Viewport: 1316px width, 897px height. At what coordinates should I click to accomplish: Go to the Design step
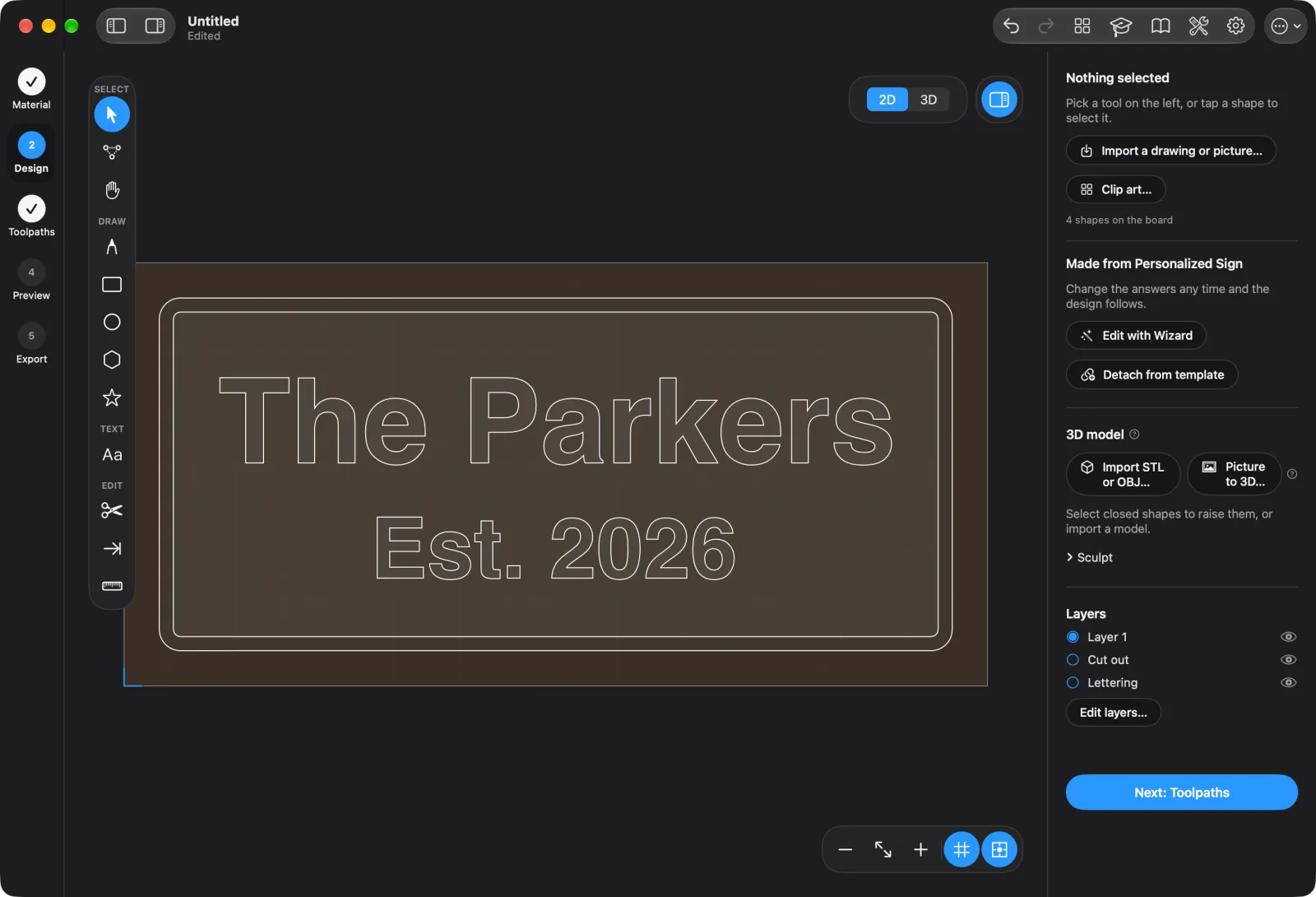[x=31, y=152]
